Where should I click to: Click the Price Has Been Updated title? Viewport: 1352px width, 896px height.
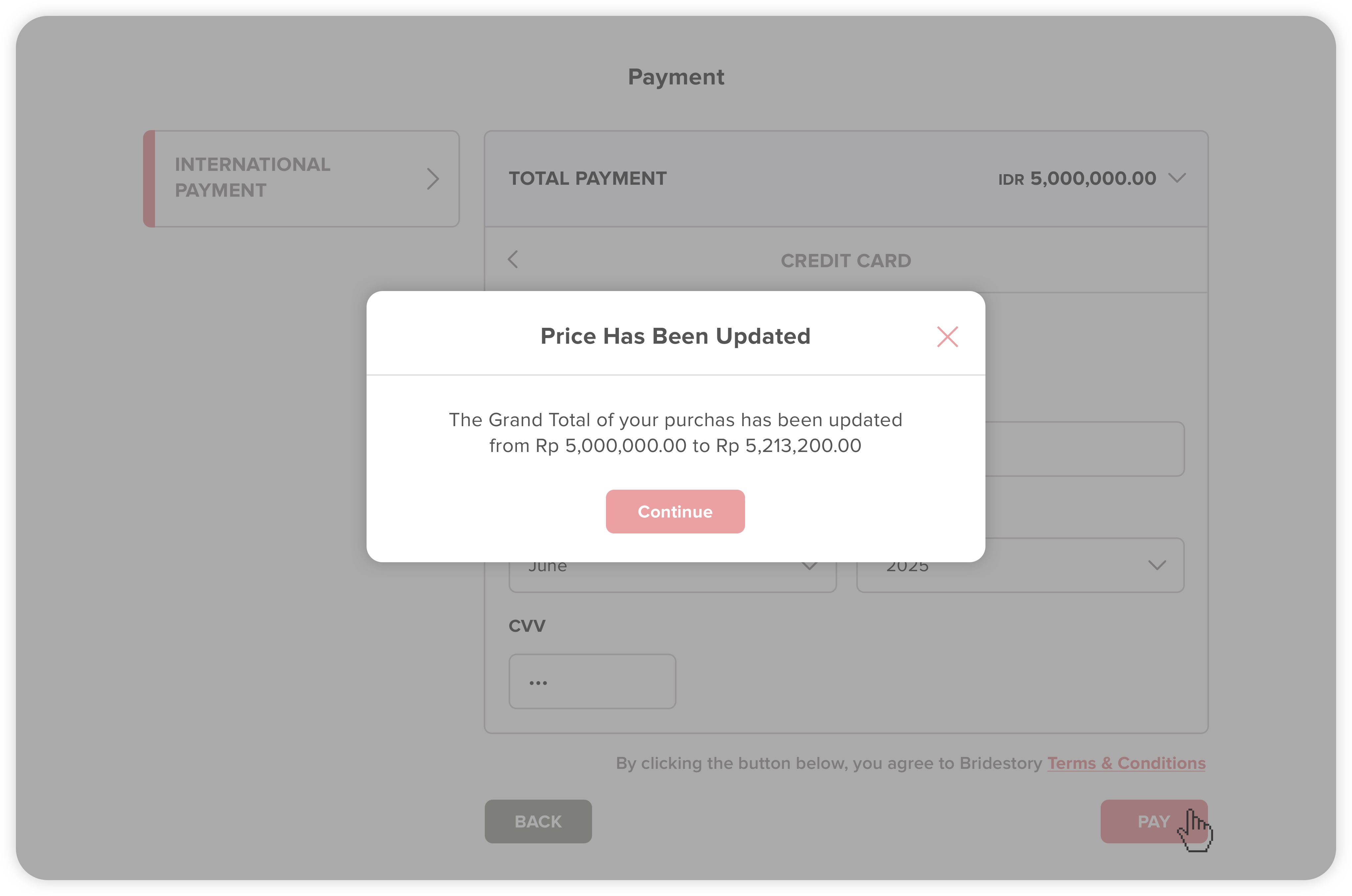click(x=675, y=336)
